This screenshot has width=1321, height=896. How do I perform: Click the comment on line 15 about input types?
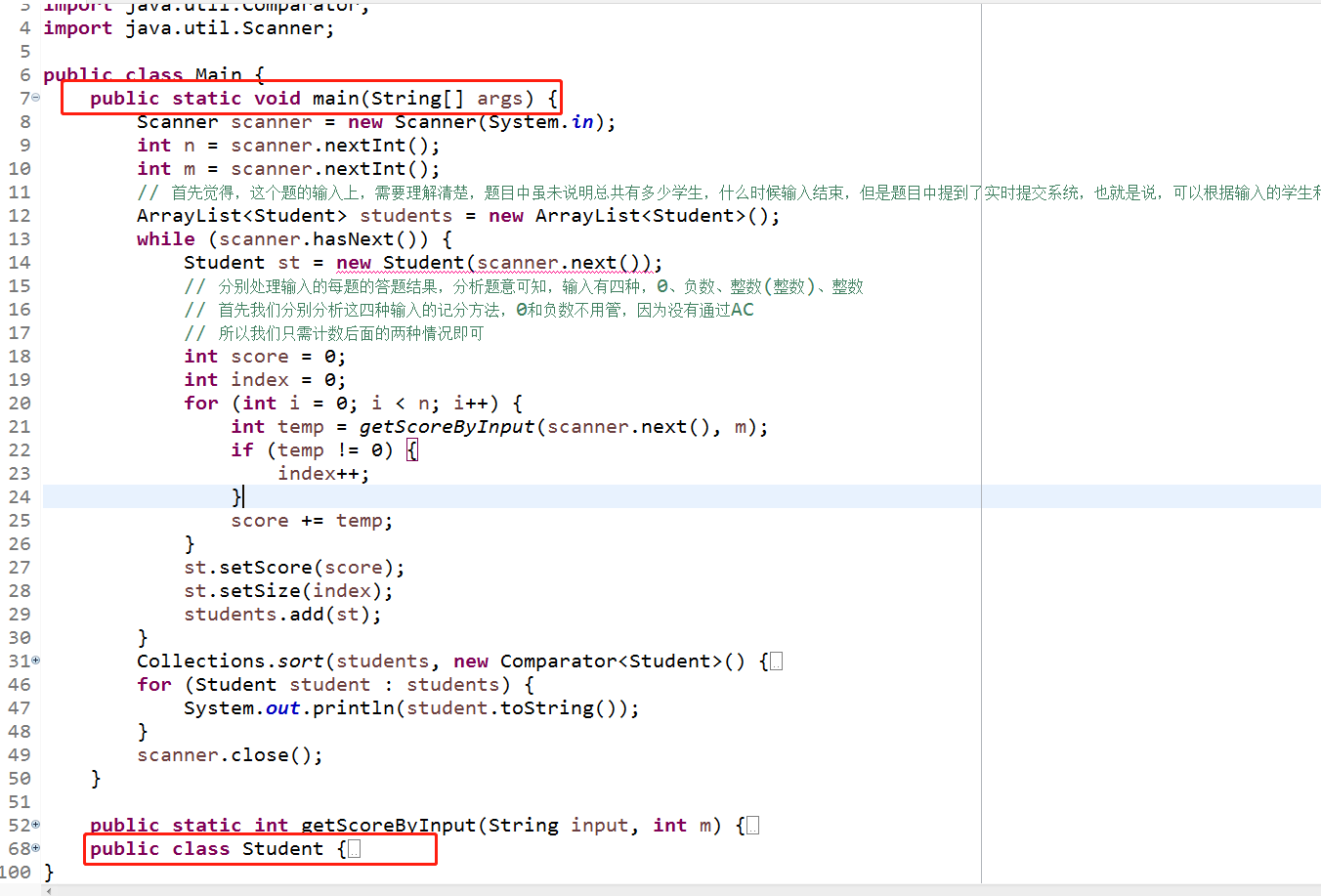[524, 286]
